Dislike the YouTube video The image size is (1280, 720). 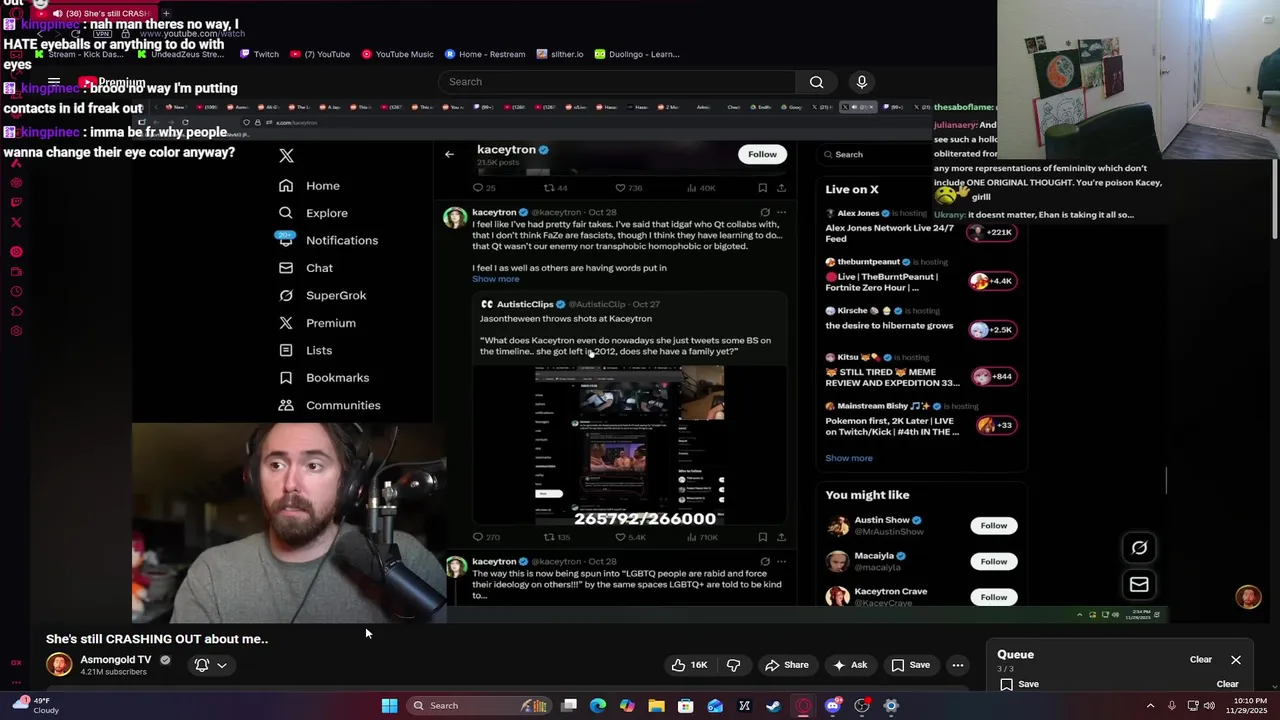[734, 665]
